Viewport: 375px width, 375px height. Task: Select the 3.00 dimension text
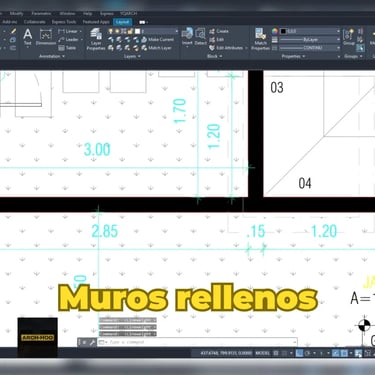(x=97, y=149)
